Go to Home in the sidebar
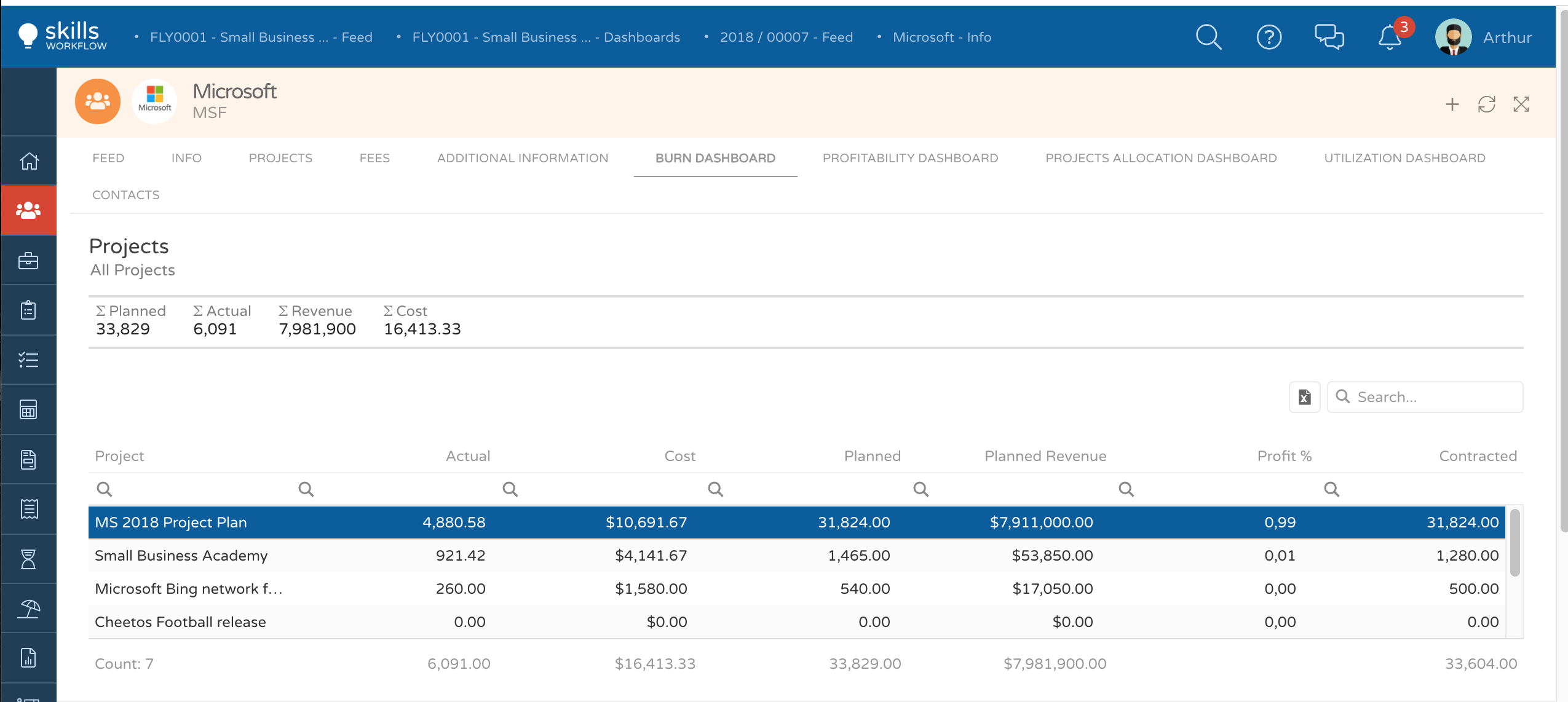Screen dimensions: 1568x702 [x=29, y=160]
